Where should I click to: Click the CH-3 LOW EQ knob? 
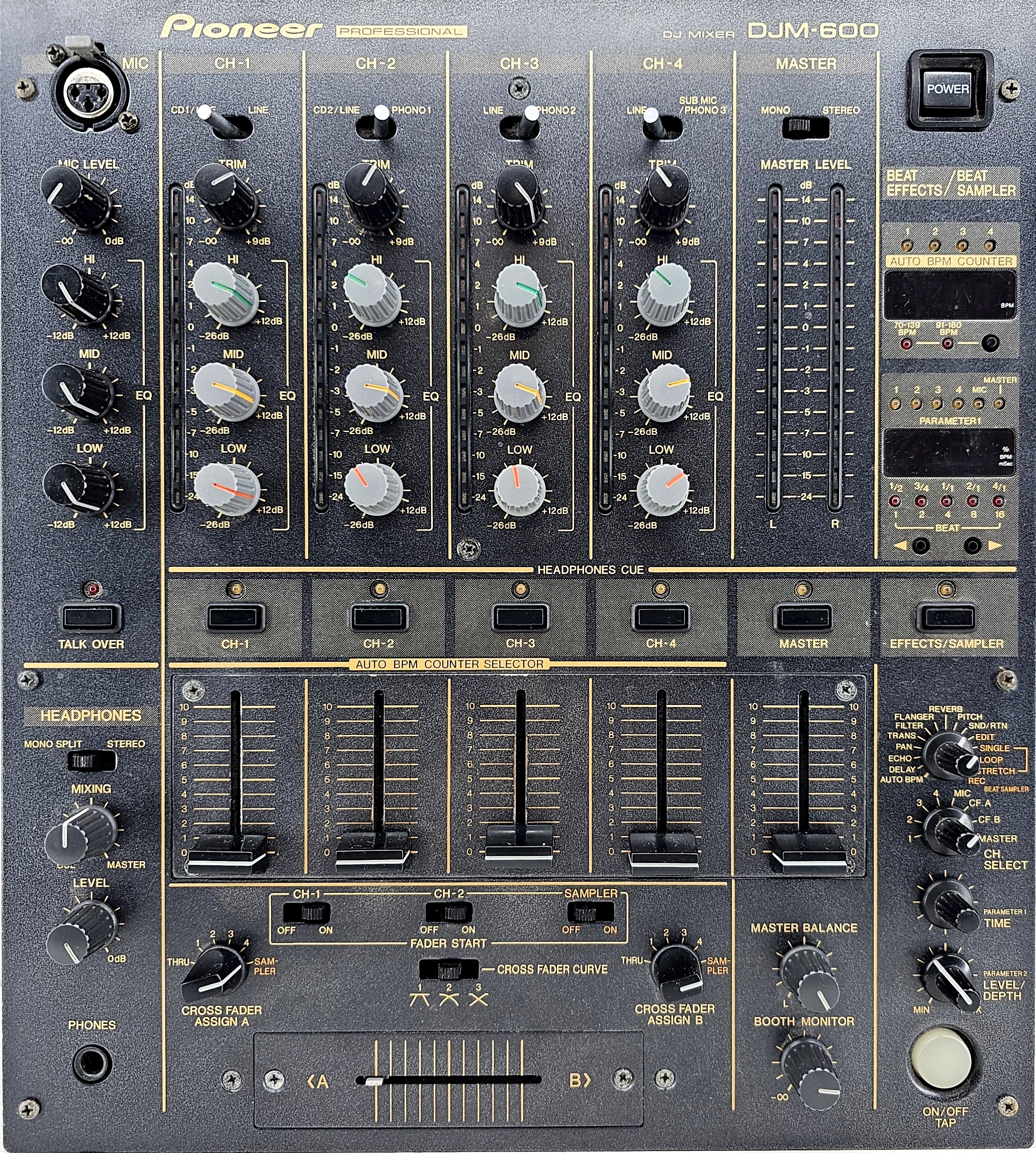point(520,490)
